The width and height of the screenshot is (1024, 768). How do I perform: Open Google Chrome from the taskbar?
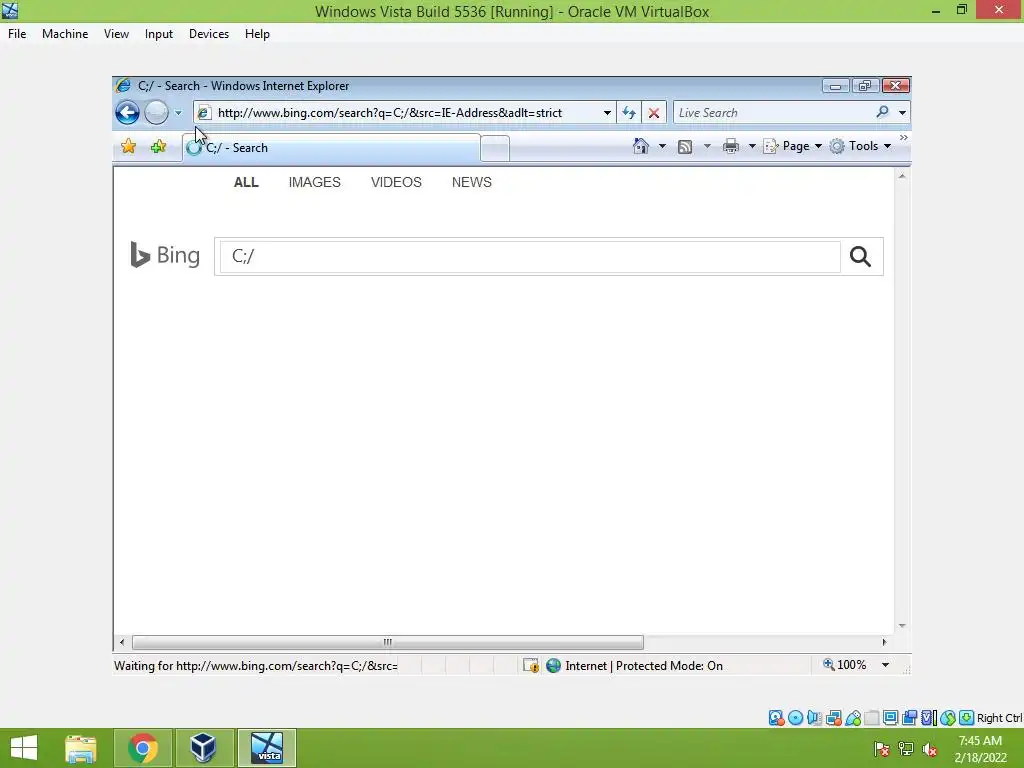point(143,748)
